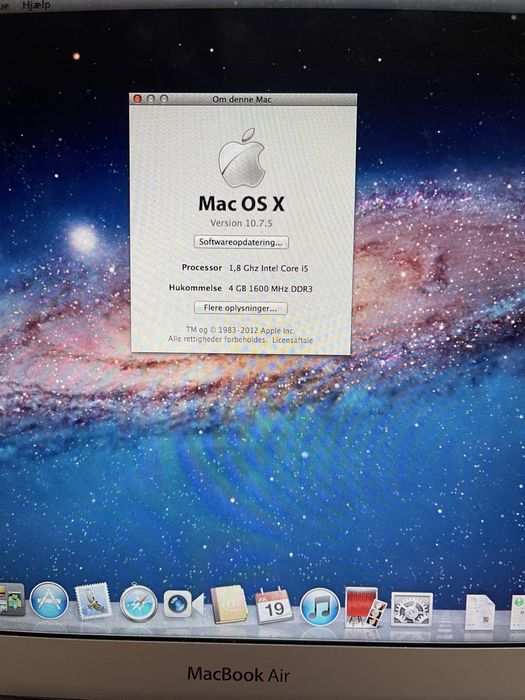Launch Mail via the stamp icon
525x700 pixels.
tap(93, 601)
